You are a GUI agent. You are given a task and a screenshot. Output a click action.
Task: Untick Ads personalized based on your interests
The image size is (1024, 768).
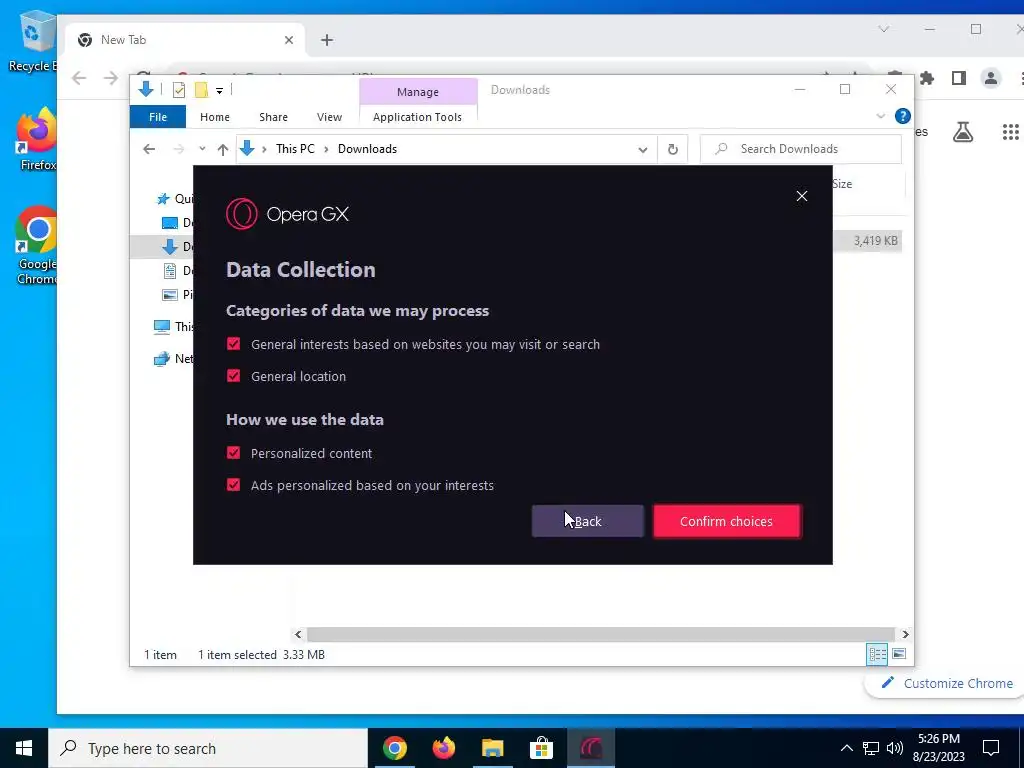coord(233,485)
